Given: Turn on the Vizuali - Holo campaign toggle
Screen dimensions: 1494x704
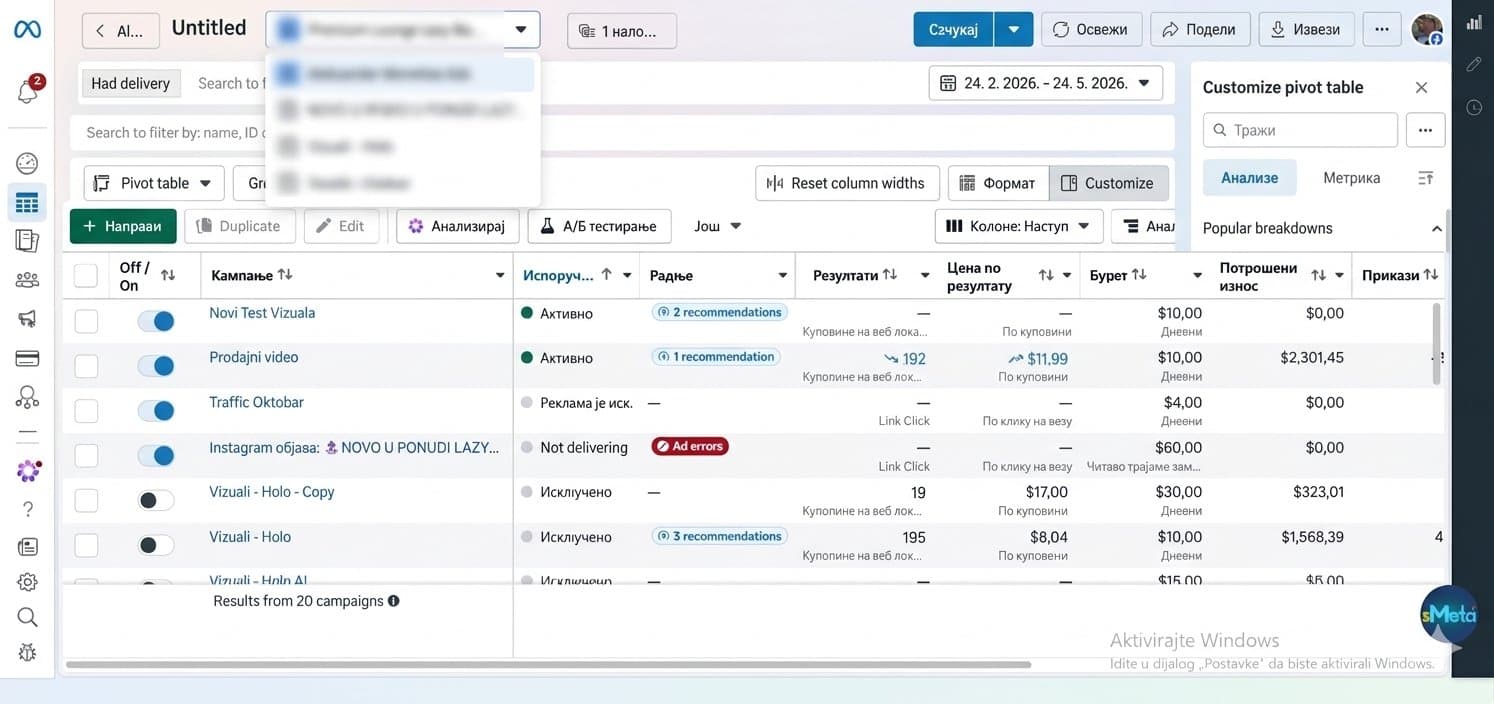Looking at the screenshot, I should tap(156, 545).
